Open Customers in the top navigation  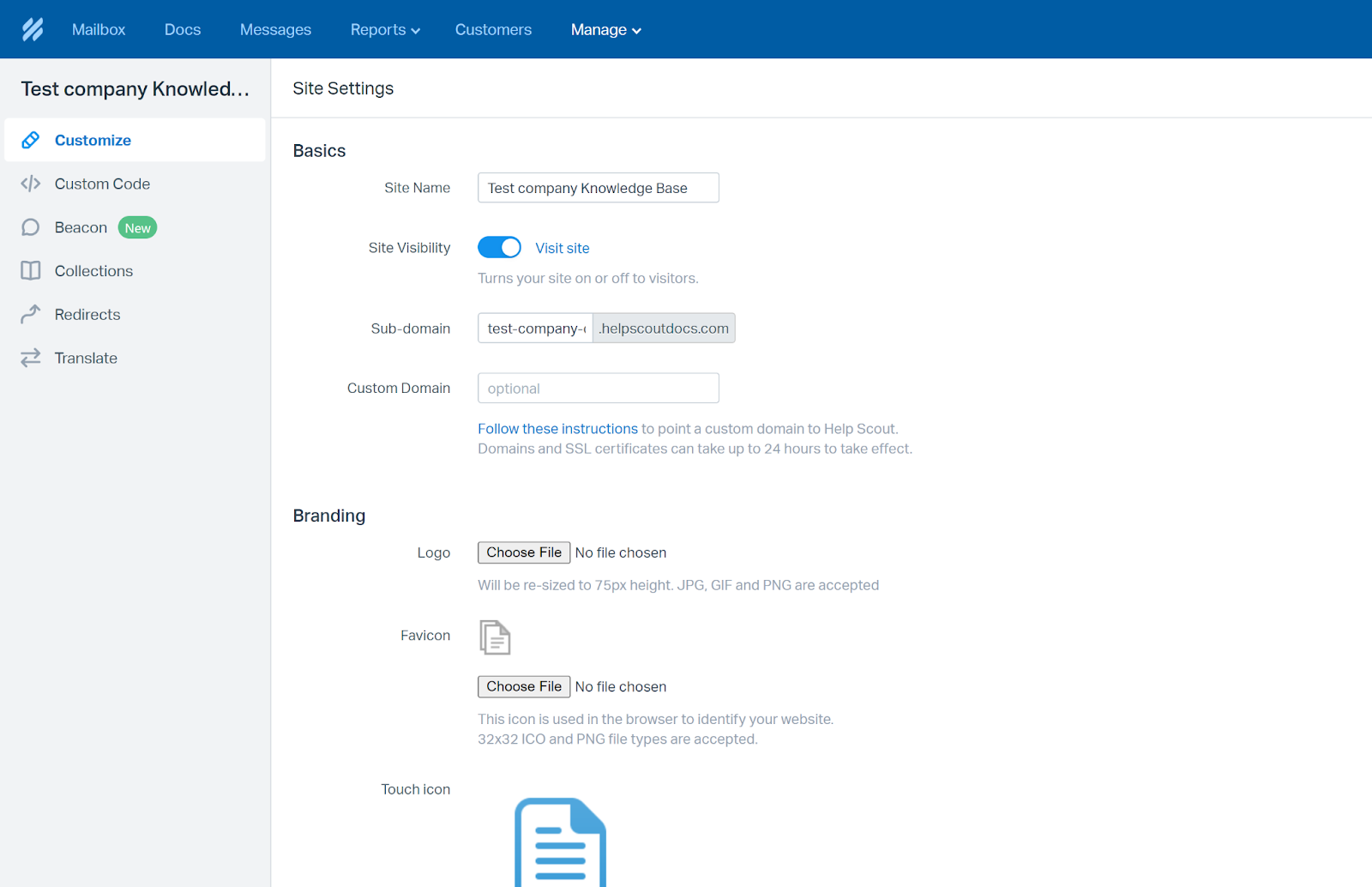point(493,29)
